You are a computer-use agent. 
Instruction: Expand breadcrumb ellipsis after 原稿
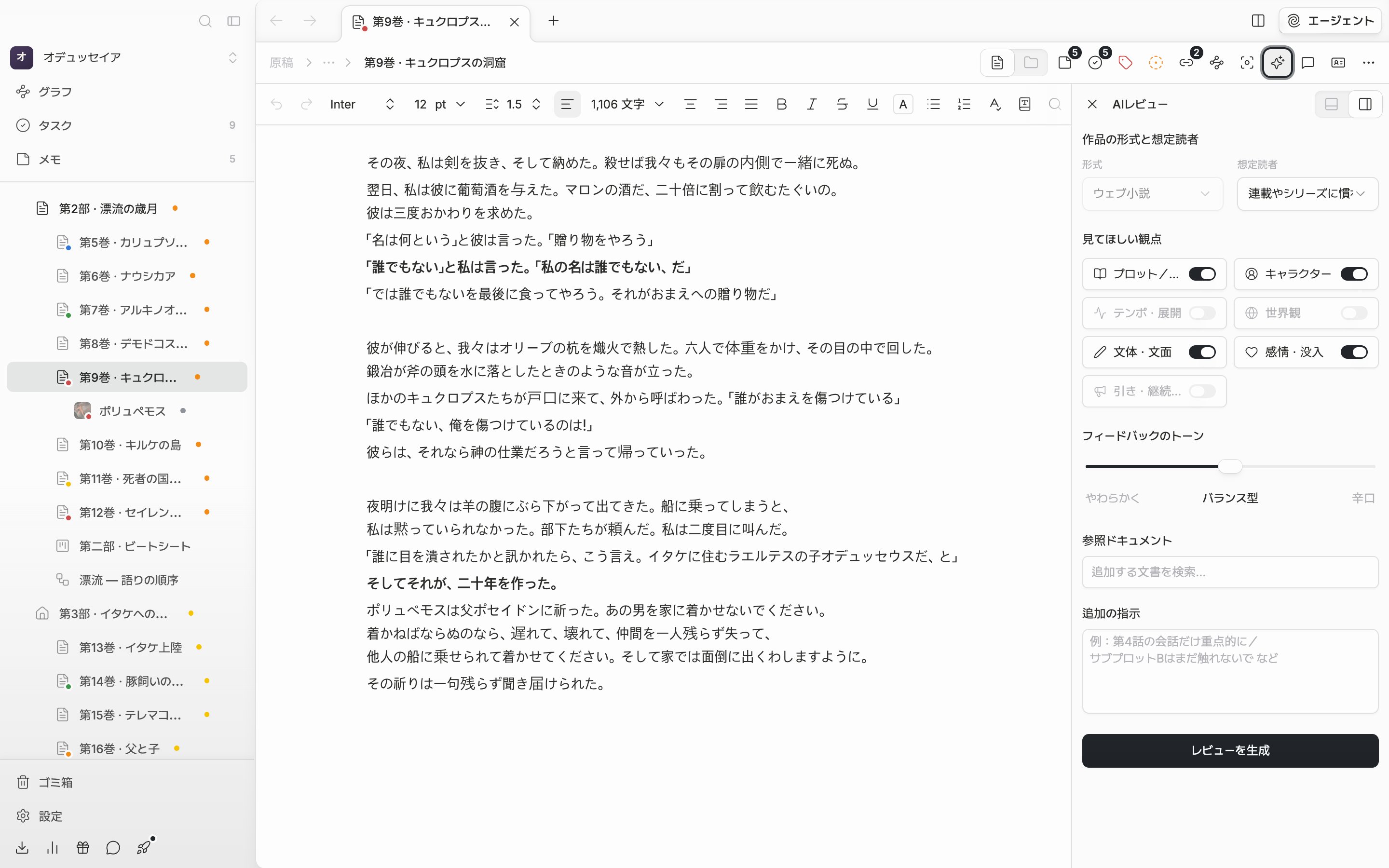coord(328,62)
